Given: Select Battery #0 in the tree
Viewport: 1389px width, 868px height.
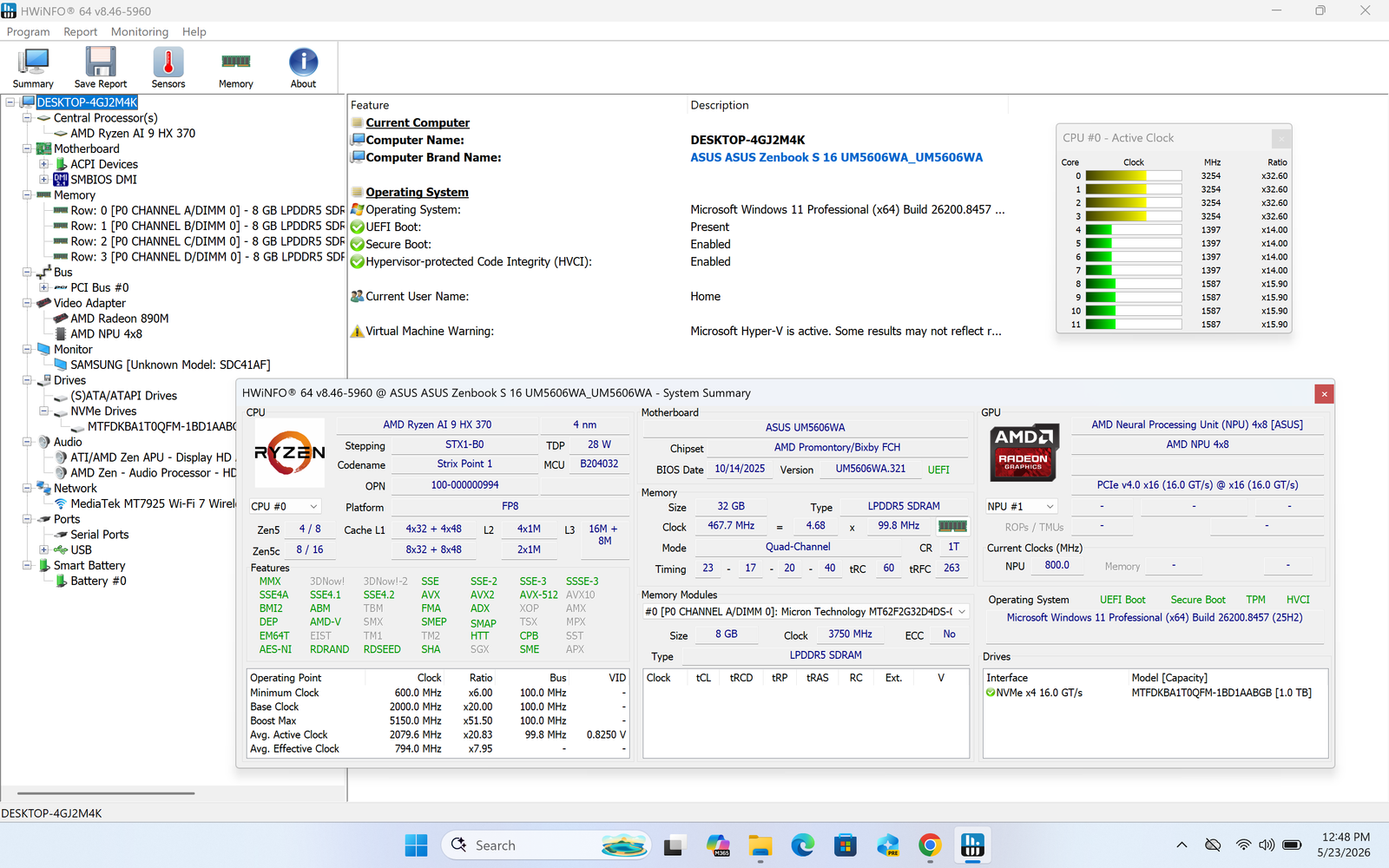Looking at the screenshot, I should 98,581.
